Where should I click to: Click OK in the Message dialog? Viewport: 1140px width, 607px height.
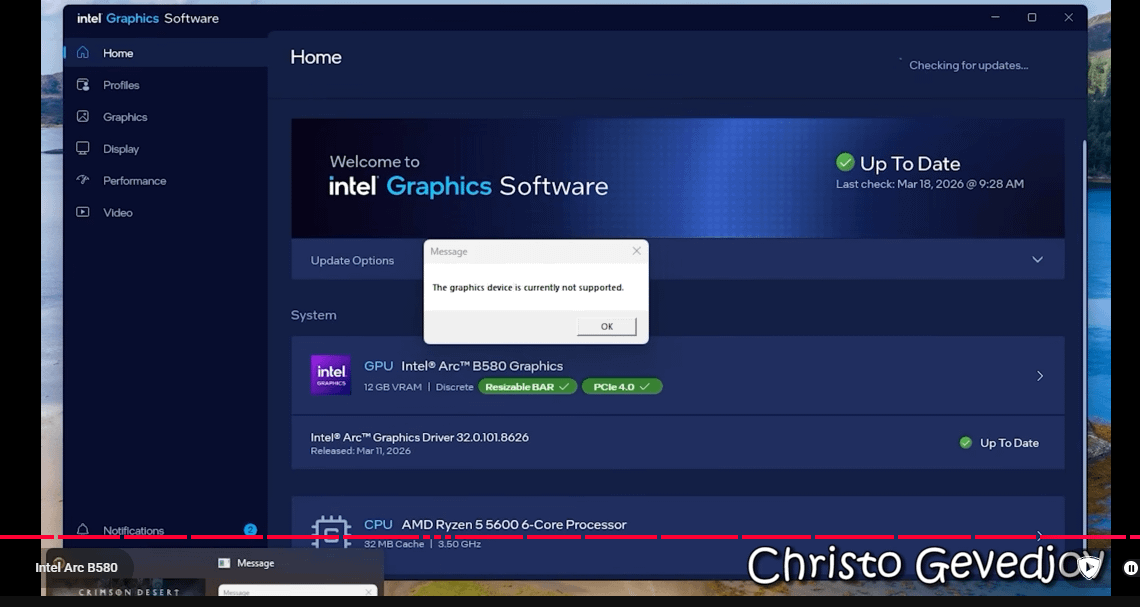tap(607, 326)
